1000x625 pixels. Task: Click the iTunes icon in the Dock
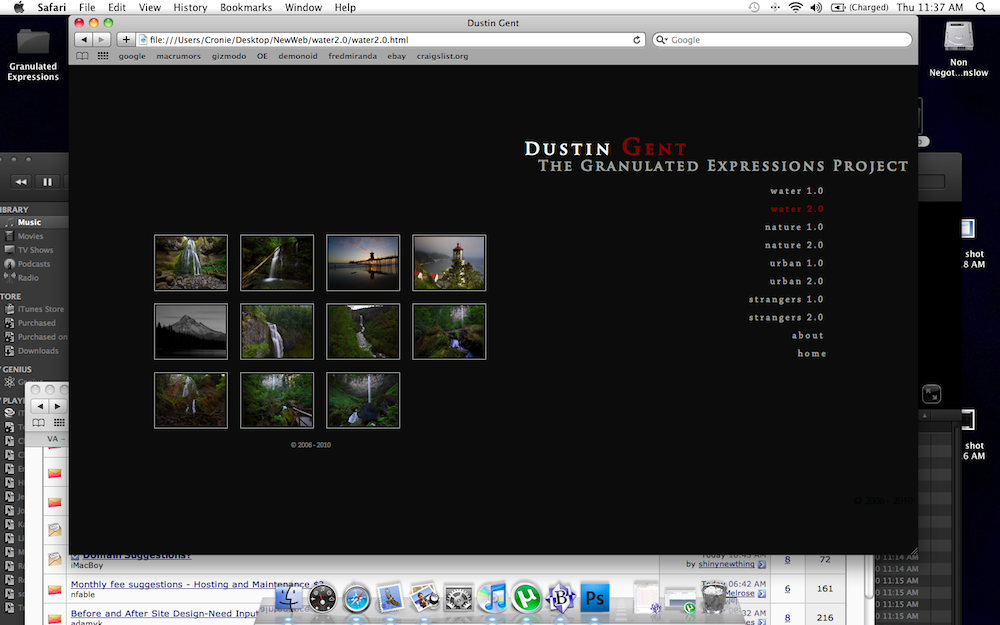pyautogui.click(x=492, y=598)
